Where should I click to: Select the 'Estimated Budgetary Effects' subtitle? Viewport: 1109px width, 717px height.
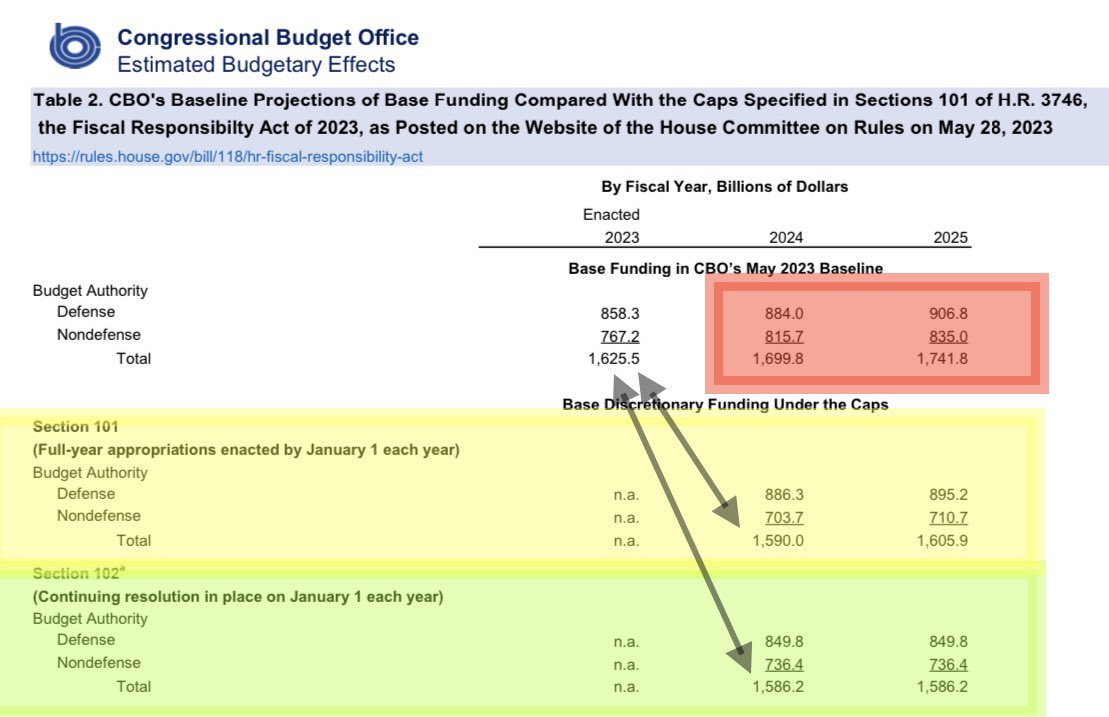click(256, 64)
